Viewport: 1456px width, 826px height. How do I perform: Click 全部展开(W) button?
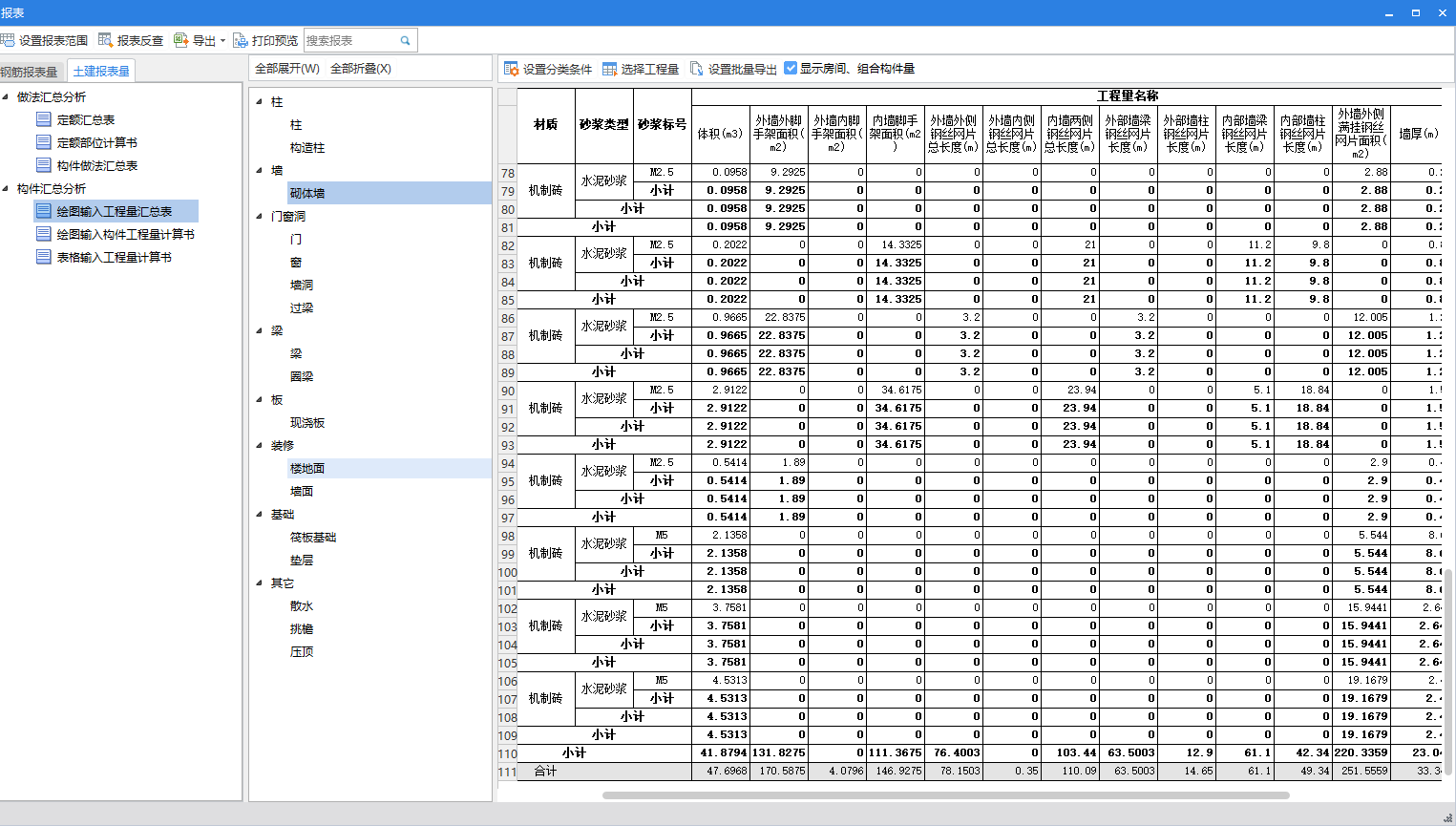(287, 69)
